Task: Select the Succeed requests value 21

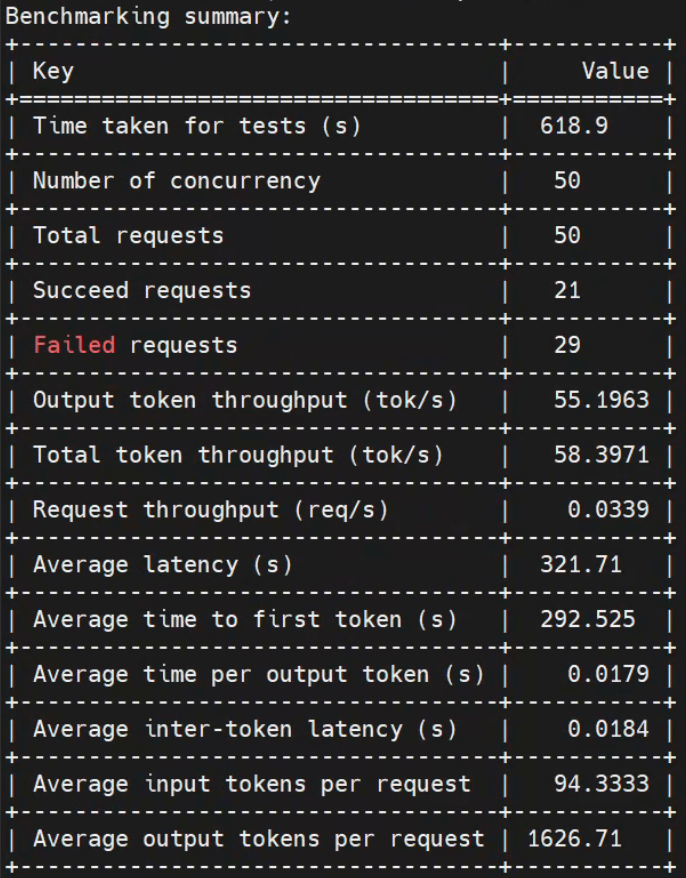Action: (x=567, y=291)
